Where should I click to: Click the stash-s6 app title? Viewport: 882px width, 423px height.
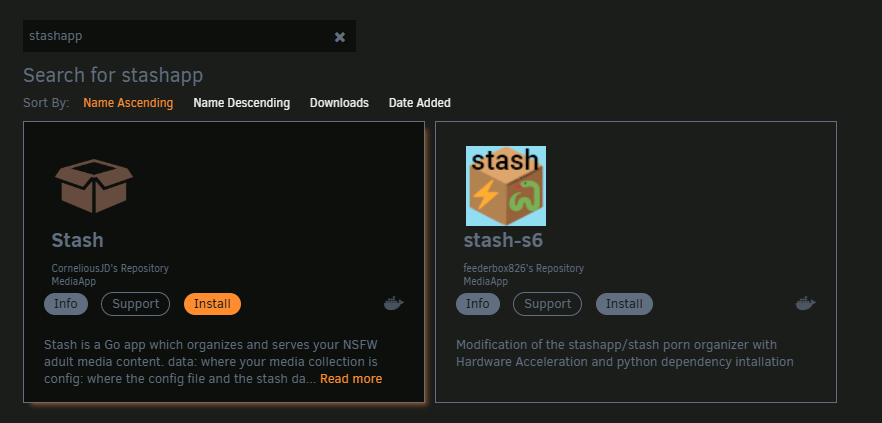point(503,240)
